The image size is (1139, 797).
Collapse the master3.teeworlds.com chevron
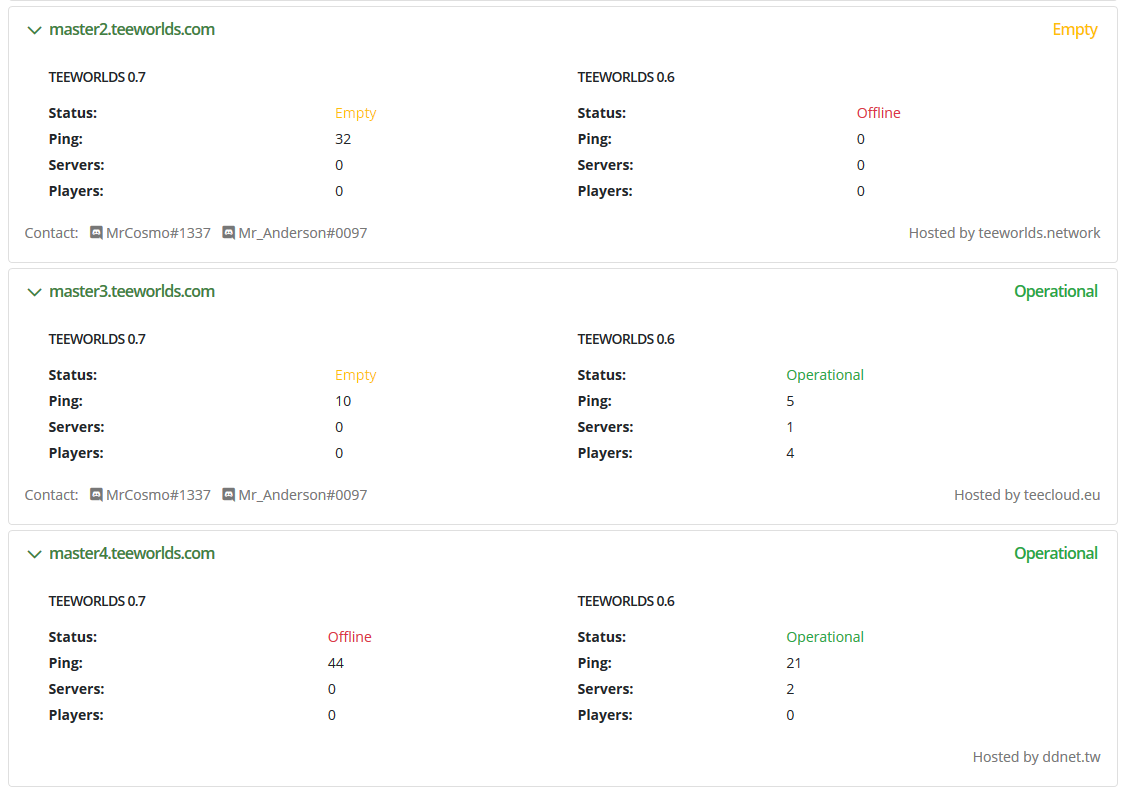point(34,292)
